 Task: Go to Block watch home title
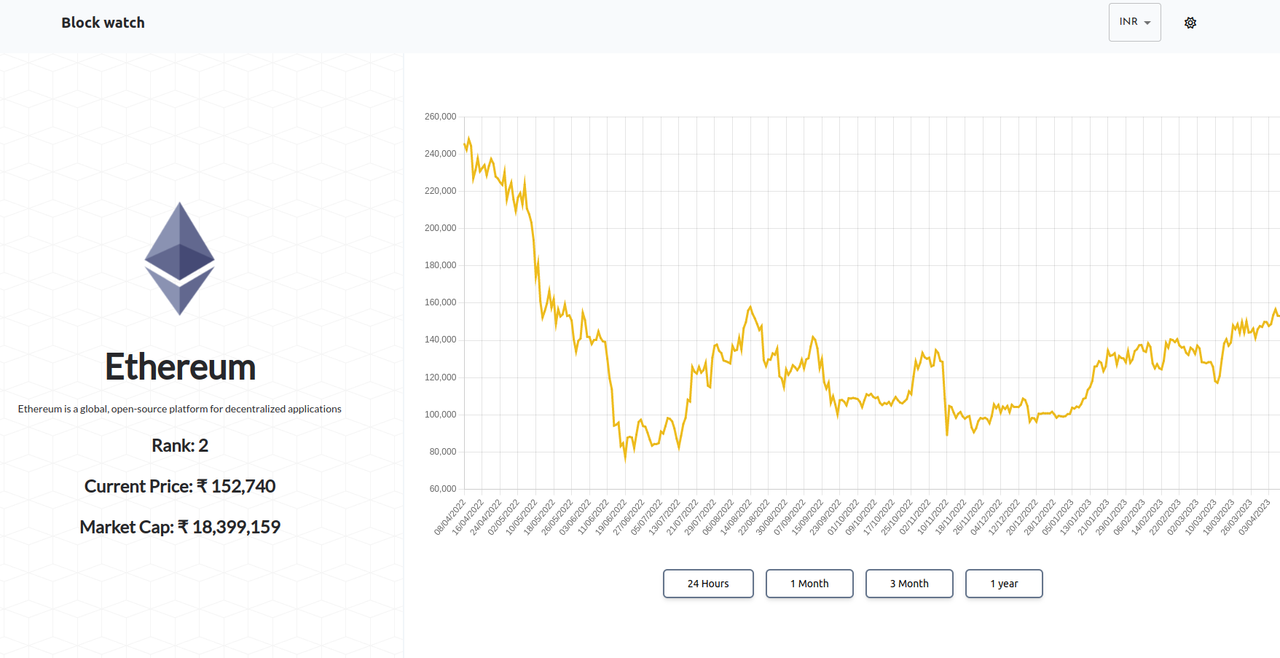click(x=103, y=22)
